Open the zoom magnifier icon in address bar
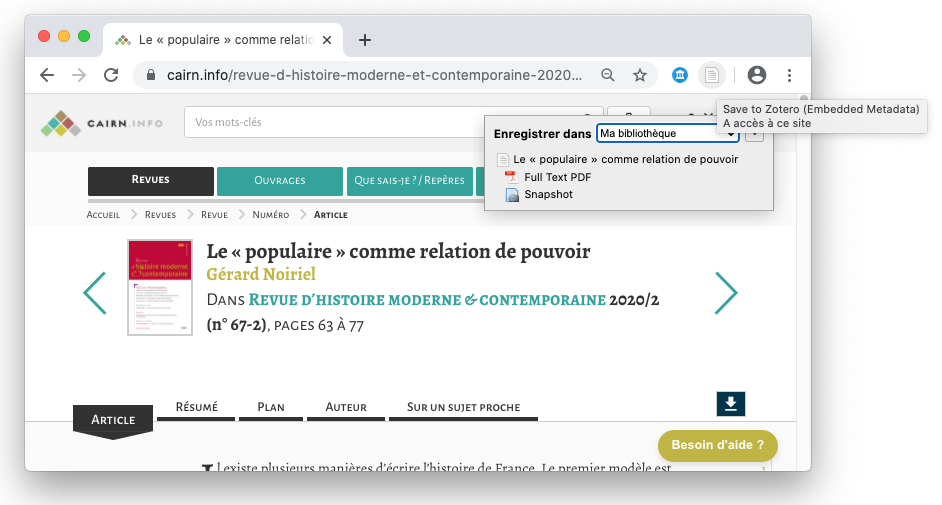The height and width of the screenshot is (505, 942). point(608,75)
